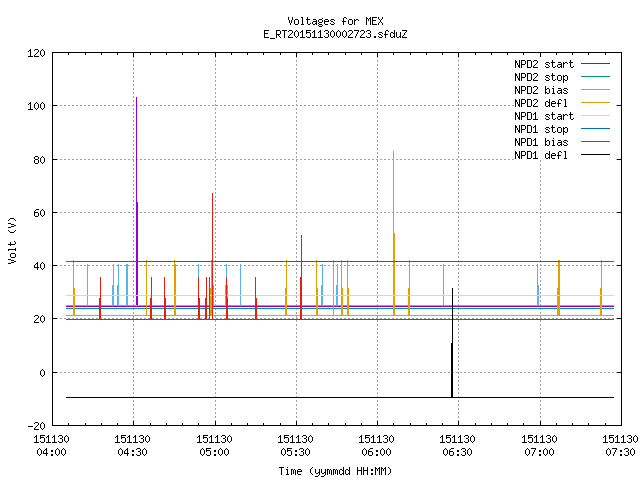Click the x-axis tick label 04:30
The image size is (640, 480).
[x=132, y=452]
